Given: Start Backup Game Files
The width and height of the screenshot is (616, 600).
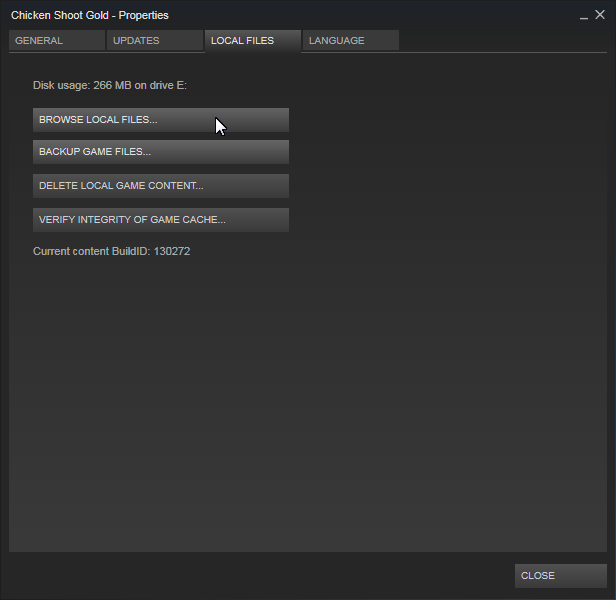Looking at the screenshot, I should point(161,152).
